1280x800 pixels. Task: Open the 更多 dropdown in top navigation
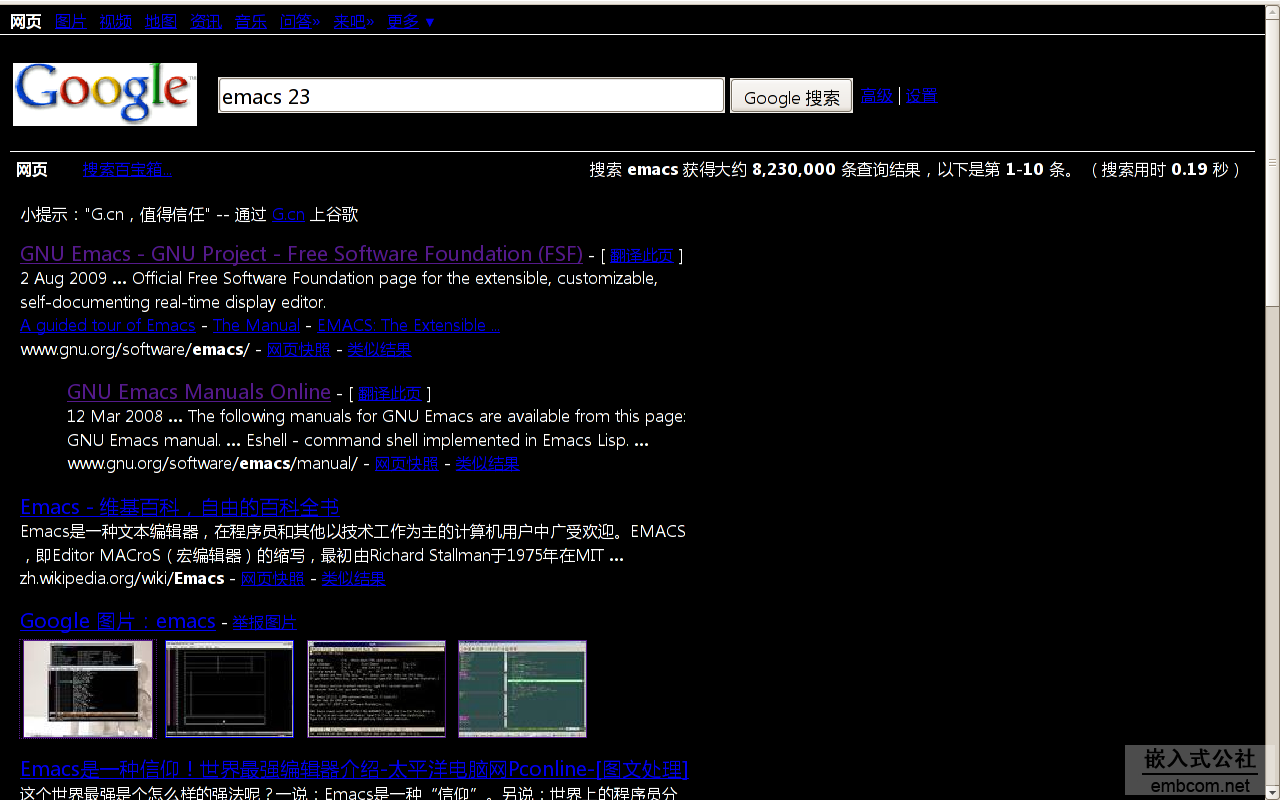[x=411, y=21]
